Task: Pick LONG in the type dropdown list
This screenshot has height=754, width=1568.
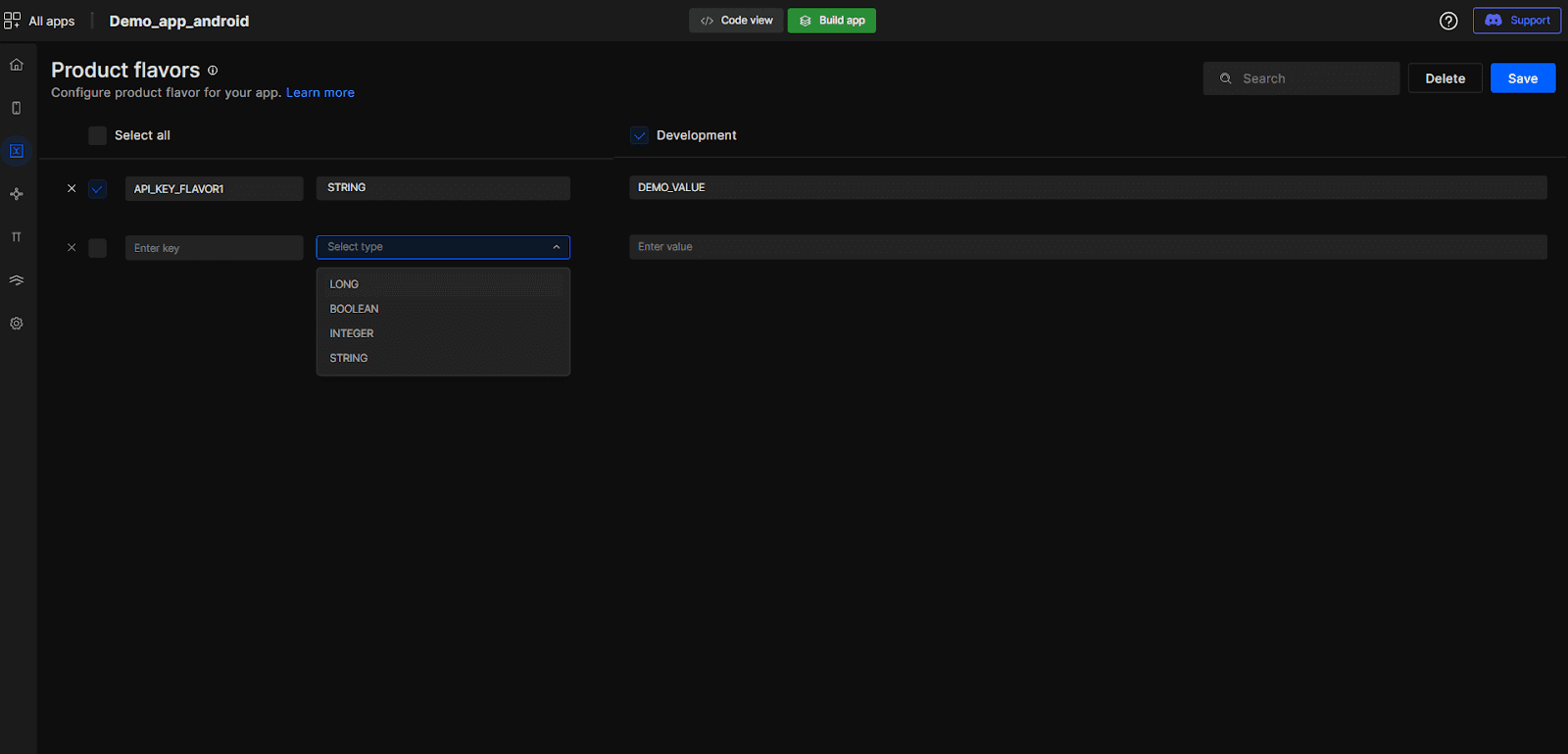Action: click(344, 284)
